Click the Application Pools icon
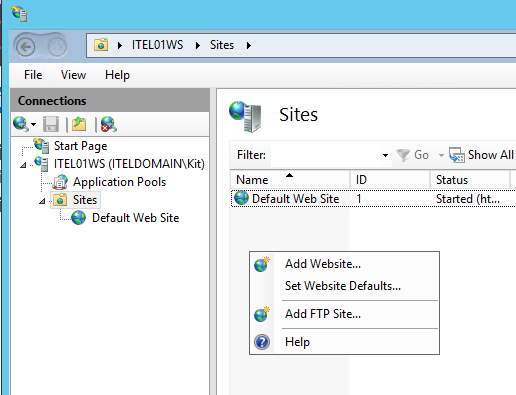 pyautogui.click(x=61, y=182)
